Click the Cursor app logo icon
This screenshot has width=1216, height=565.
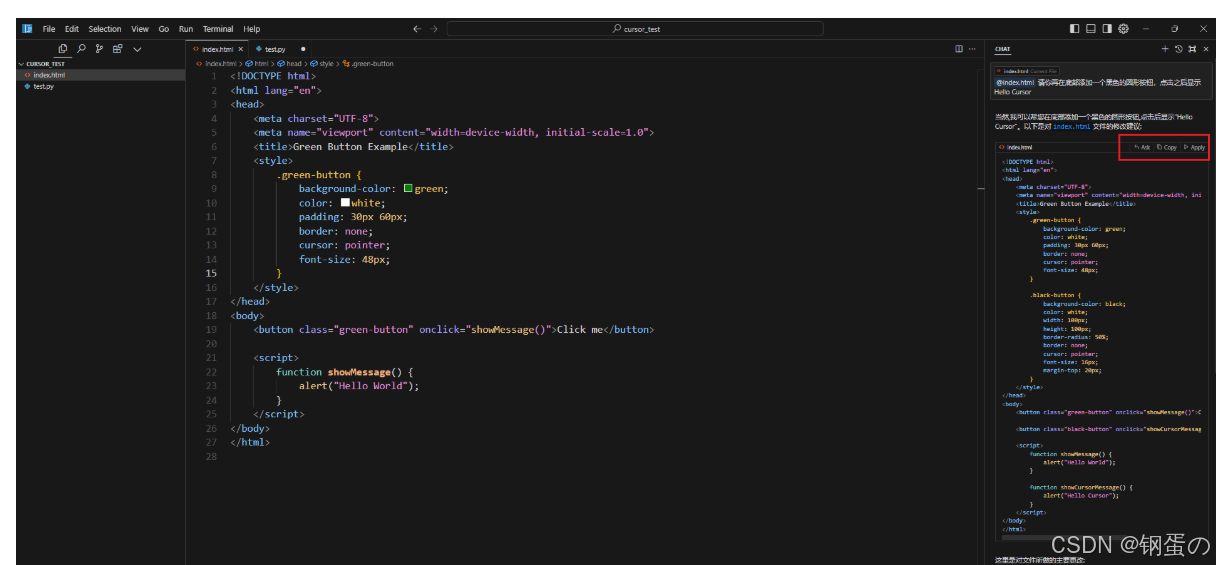click(x=27, y=29)
